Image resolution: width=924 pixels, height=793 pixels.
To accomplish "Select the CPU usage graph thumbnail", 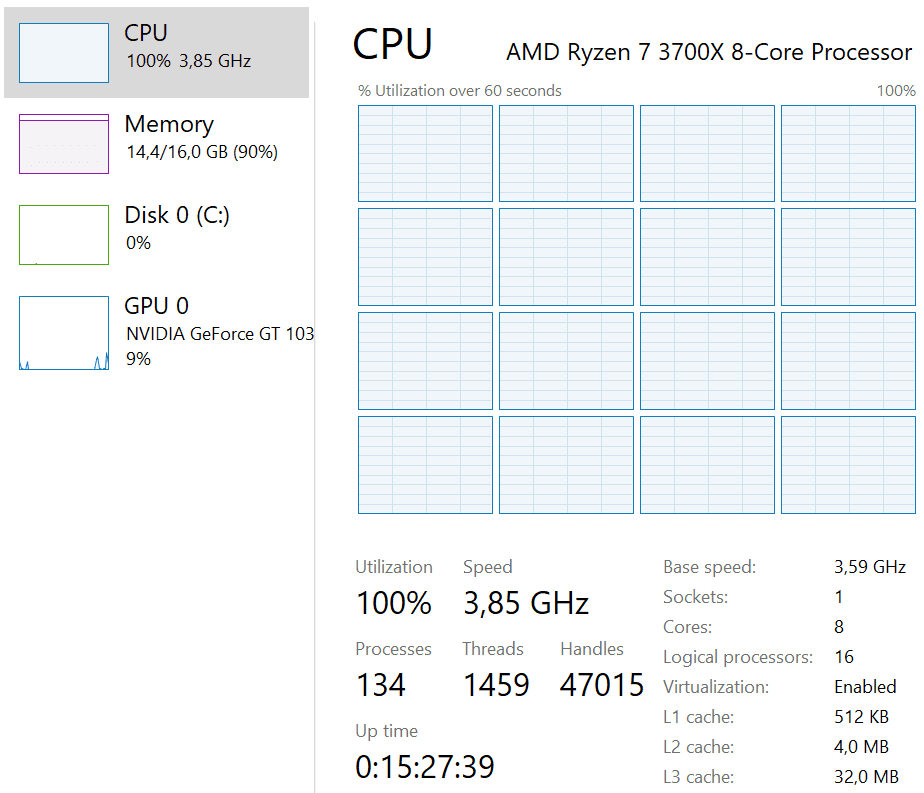I will click(x=64, y=53).
